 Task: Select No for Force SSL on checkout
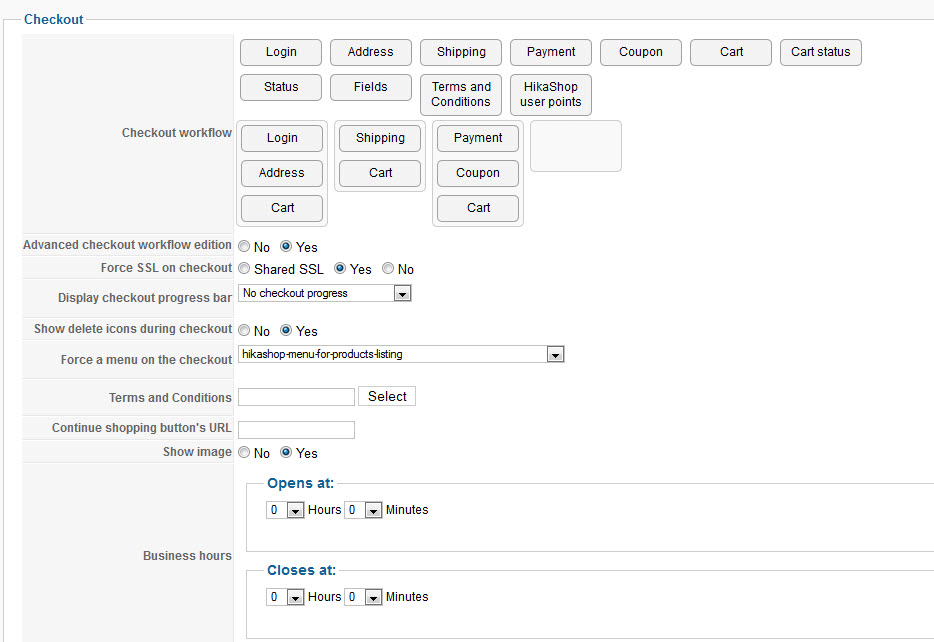coord(388,269)
